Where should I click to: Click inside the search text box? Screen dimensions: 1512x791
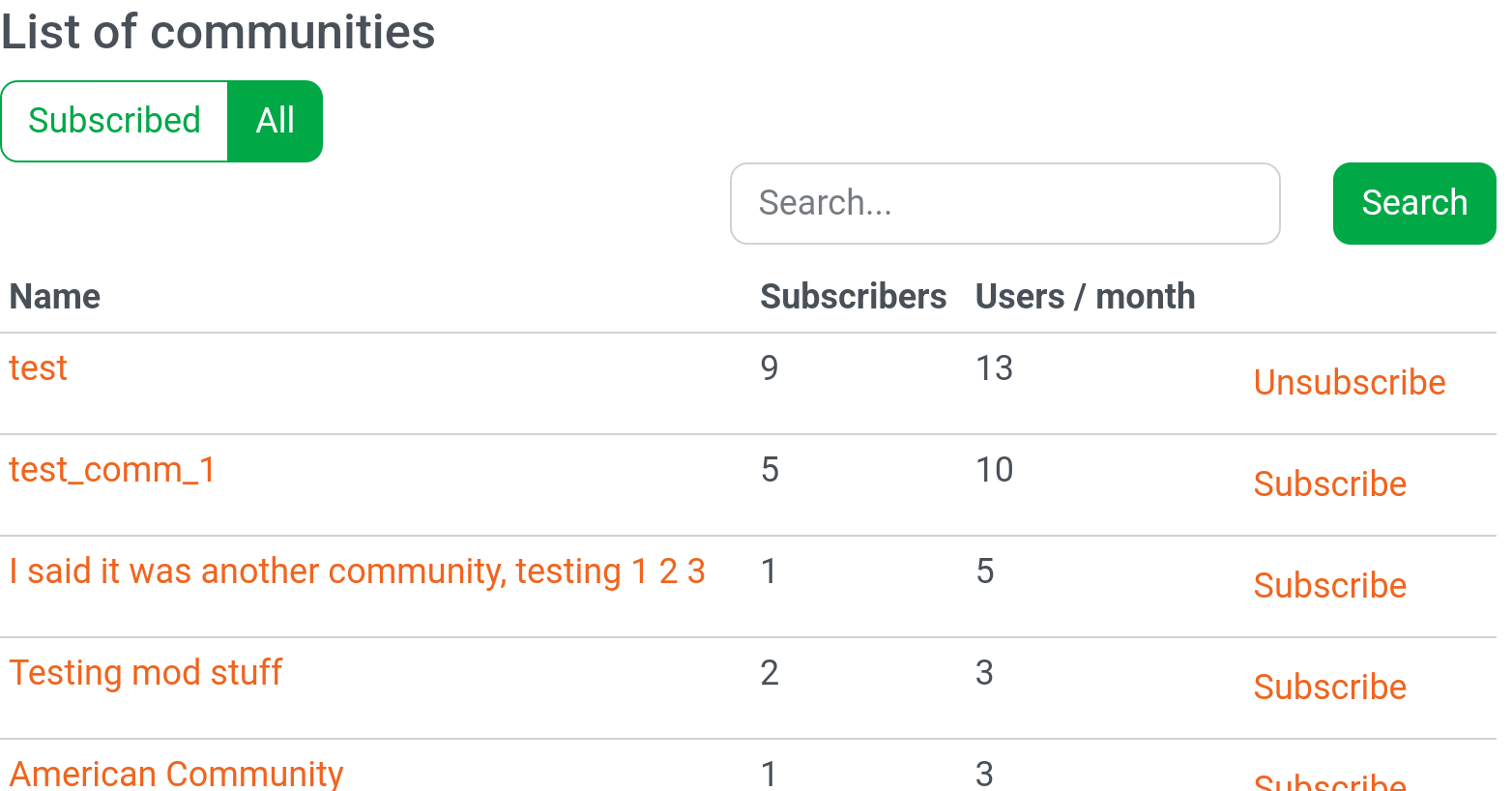tap(1005, 203)
